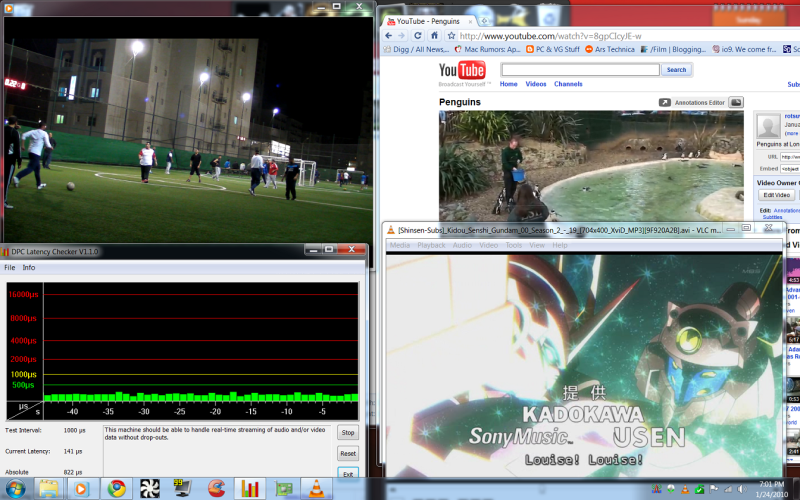Bookmark page with the star icon

click(451, 36)
